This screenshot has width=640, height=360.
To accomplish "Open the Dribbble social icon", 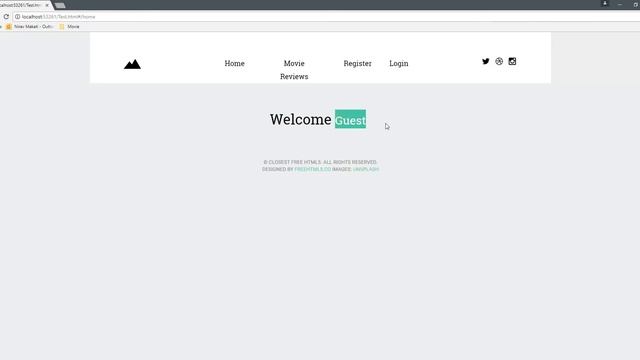I will click(499, 61).
